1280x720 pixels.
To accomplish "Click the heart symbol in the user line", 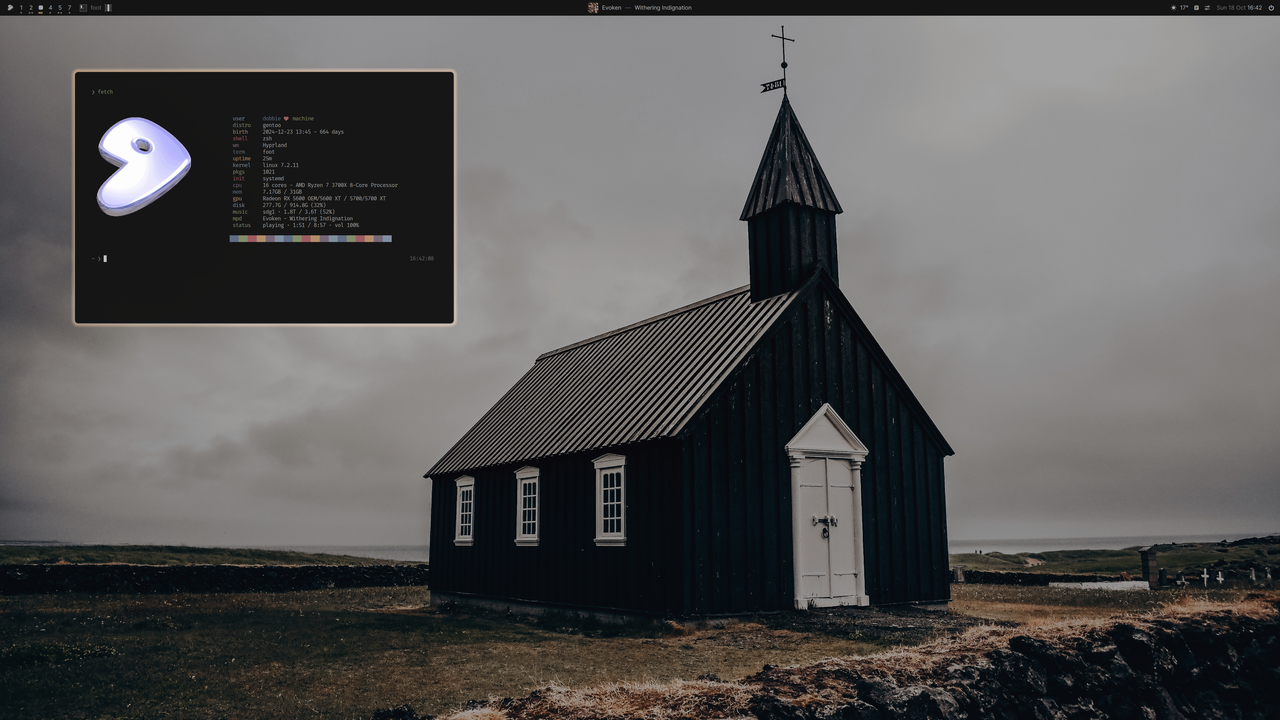I will 286,119.
